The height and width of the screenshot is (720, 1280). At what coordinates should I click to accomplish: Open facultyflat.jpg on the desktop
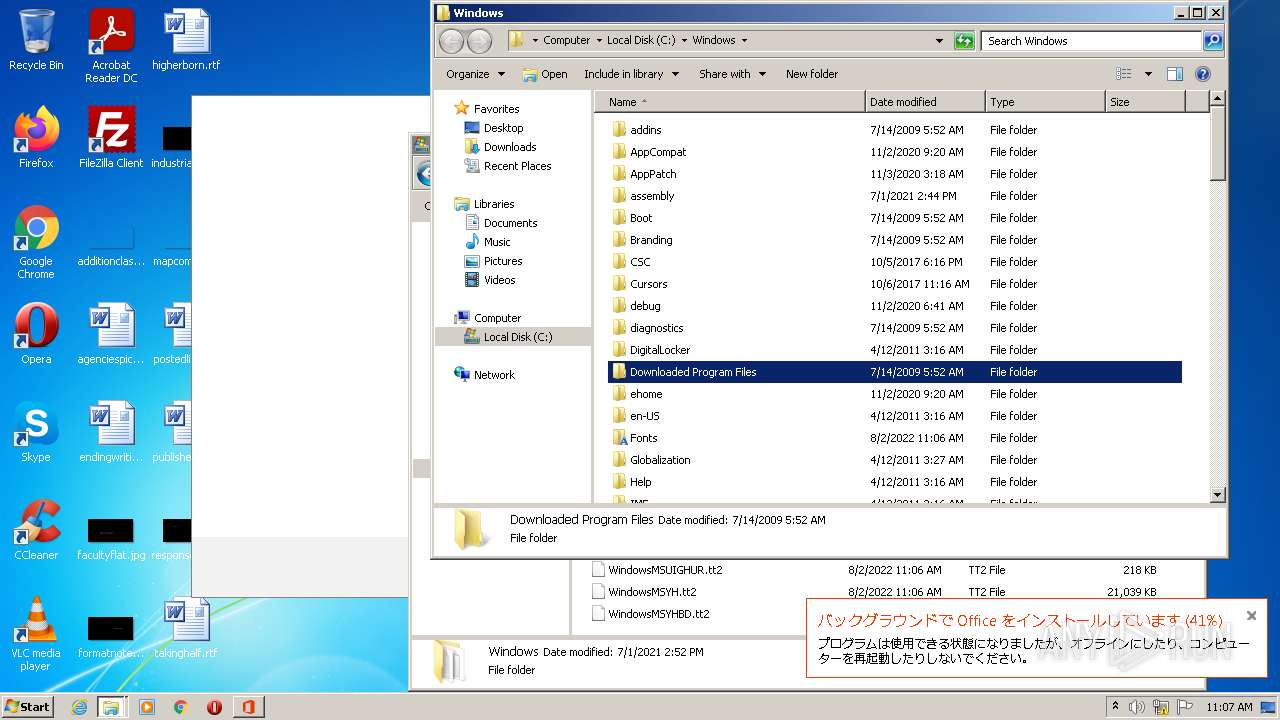point(111,538)
